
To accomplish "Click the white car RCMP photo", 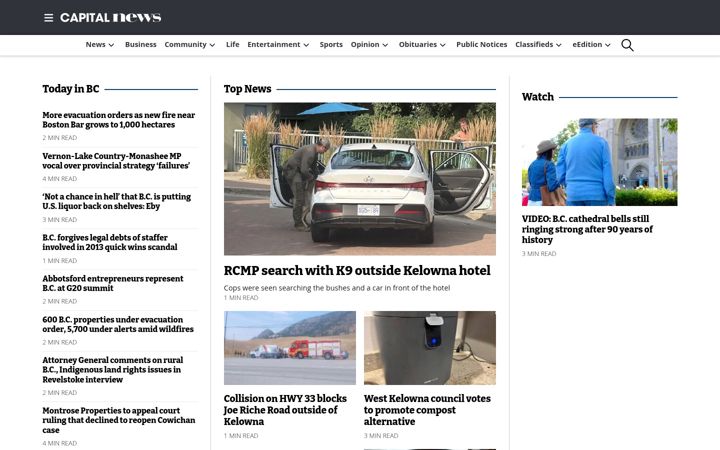I will (x=360, y=179).
